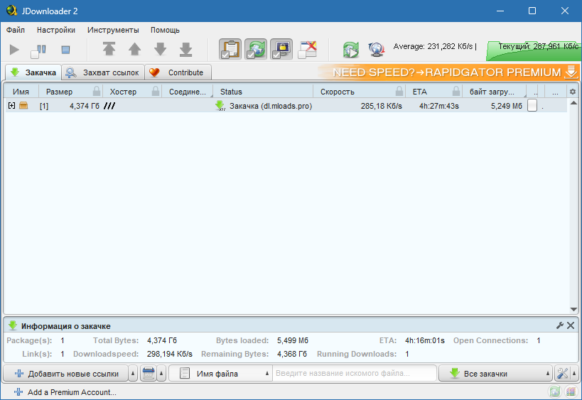
Task: Click the Rapidgator Premium banner
Action: coord(449,72)
